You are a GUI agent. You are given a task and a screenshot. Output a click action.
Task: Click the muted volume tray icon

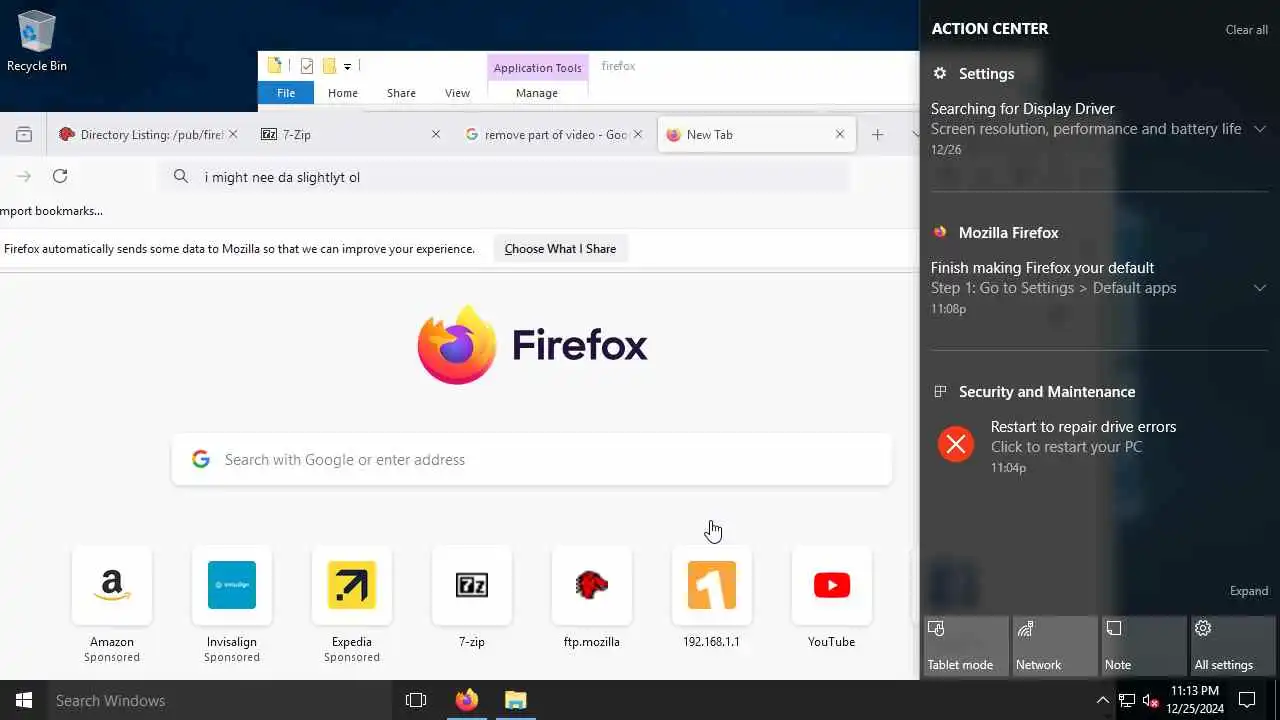pos(1151,700)
